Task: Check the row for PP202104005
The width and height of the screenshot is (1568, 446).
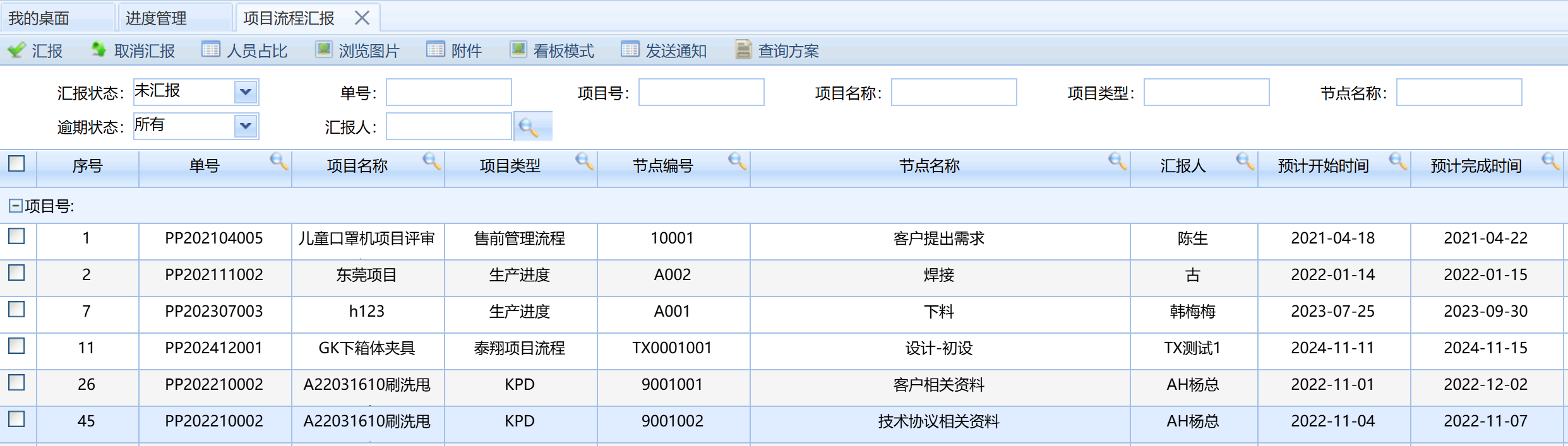Action: 17,237
